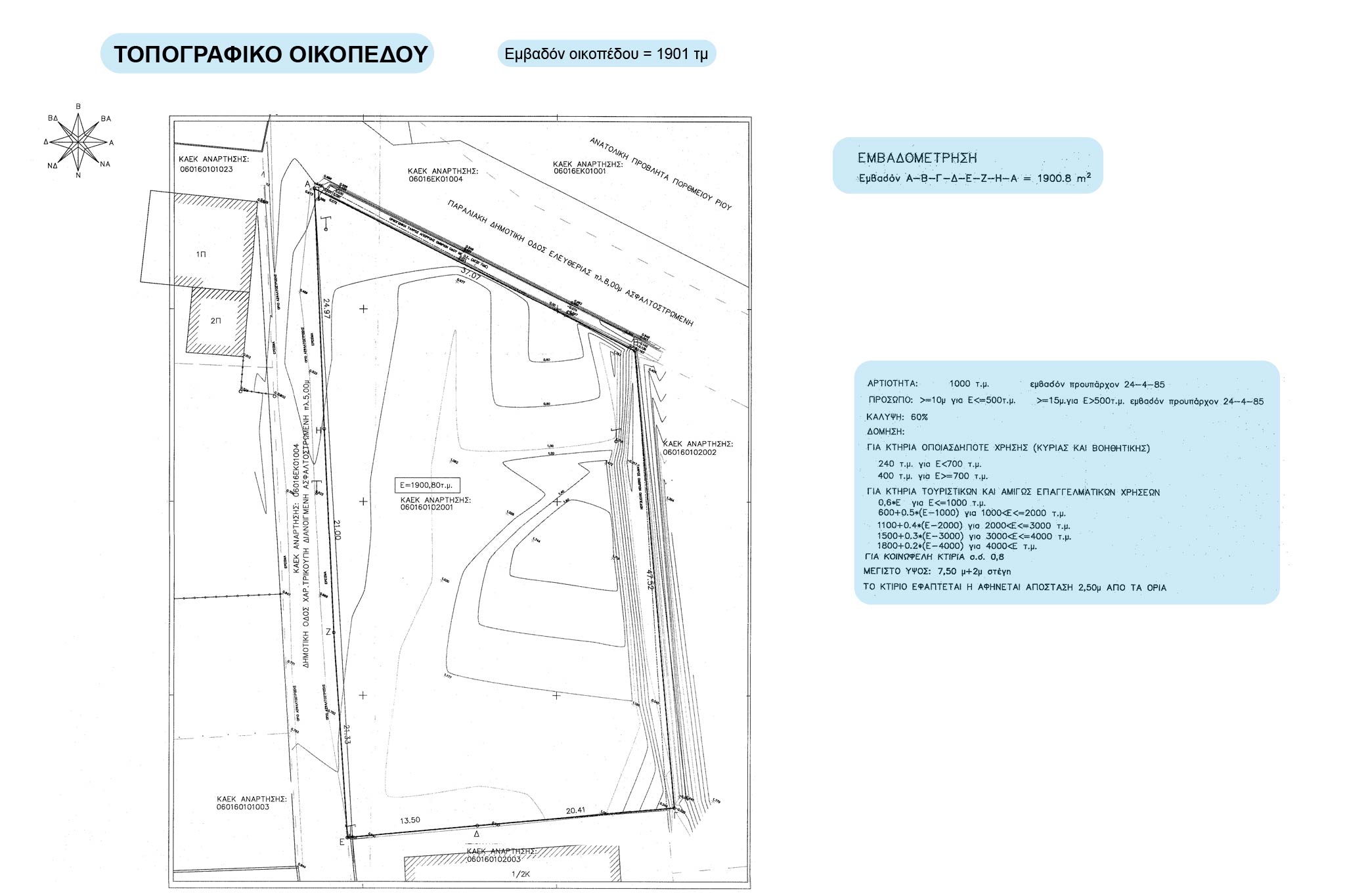Select the ΔΗΜΟΤΙΚΗ ΟΔΟΣ ΧΑΡ.ΤΡΙΚΟΥΠΗ street label
Viewport: 1345px width, 896px height.
[x=306, y=523]
